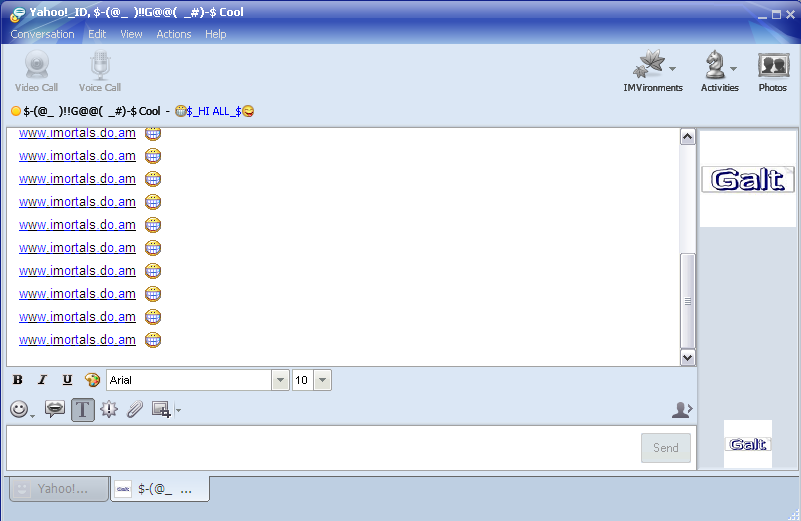The image size is (801, 521).
Task: Open the Actions menu
Action: tap(174, 34)
